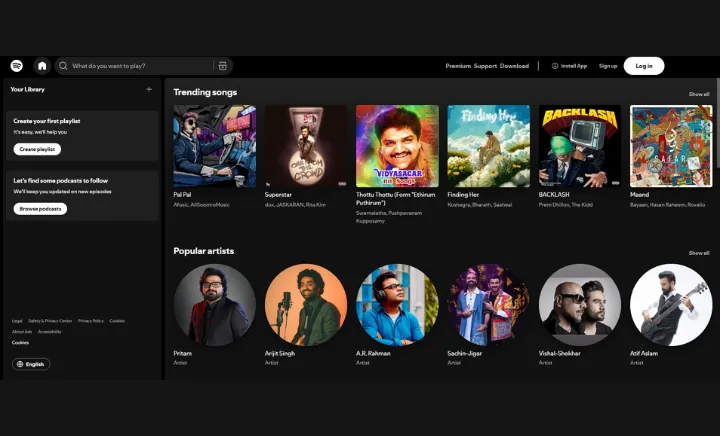
Task: Open the Browse icon in search bar
Action: tap(223, 66)
